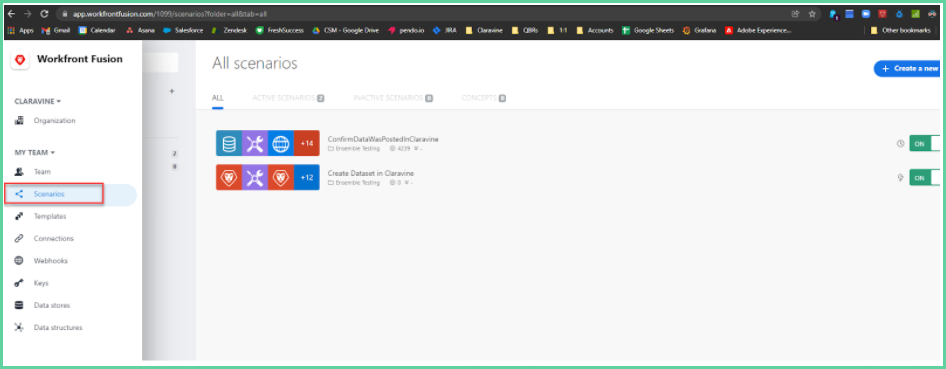Click the plus icon to add folder

pos(171,91)
